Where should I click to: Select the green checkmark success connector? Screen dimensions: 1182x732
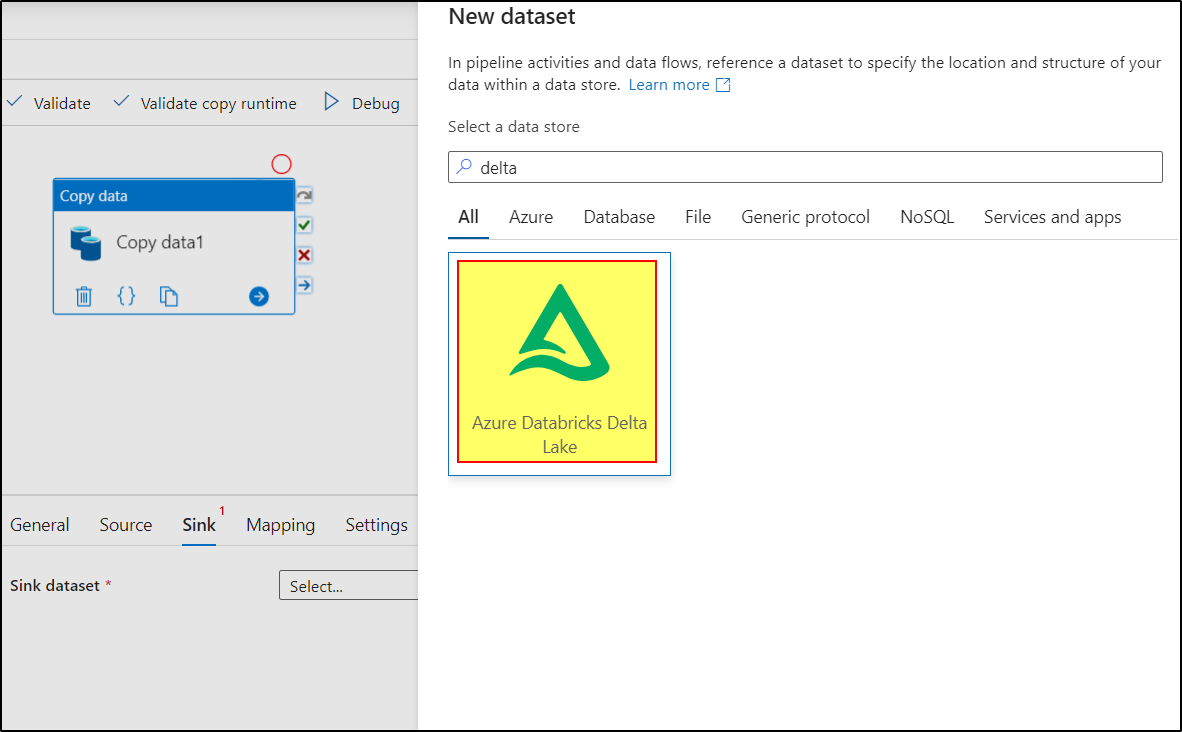(x=304, y=225)
